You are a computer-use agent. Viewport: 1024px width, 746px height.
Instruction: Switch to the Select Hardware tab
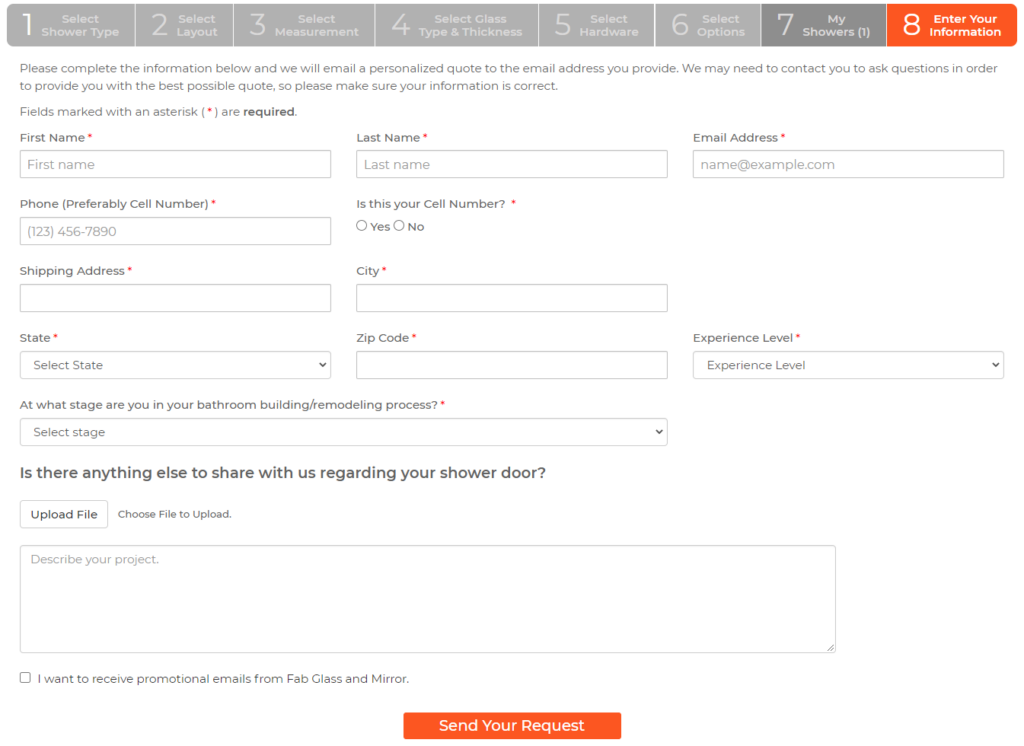point(596,25)
